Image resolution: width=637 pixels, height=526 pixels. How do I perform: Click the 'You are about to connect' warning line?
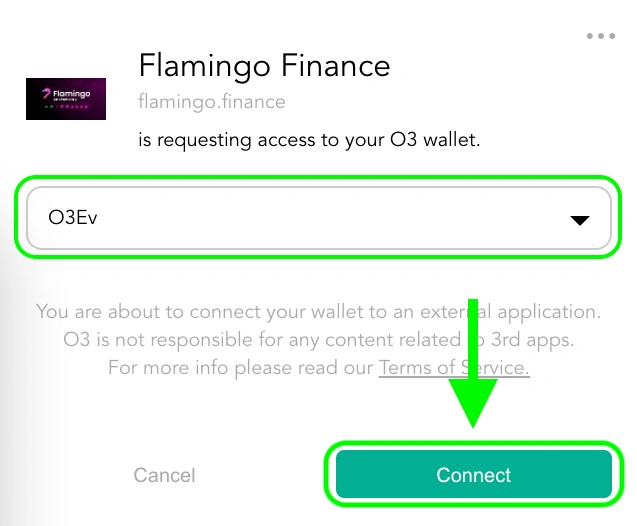click(x=318, y=312)
